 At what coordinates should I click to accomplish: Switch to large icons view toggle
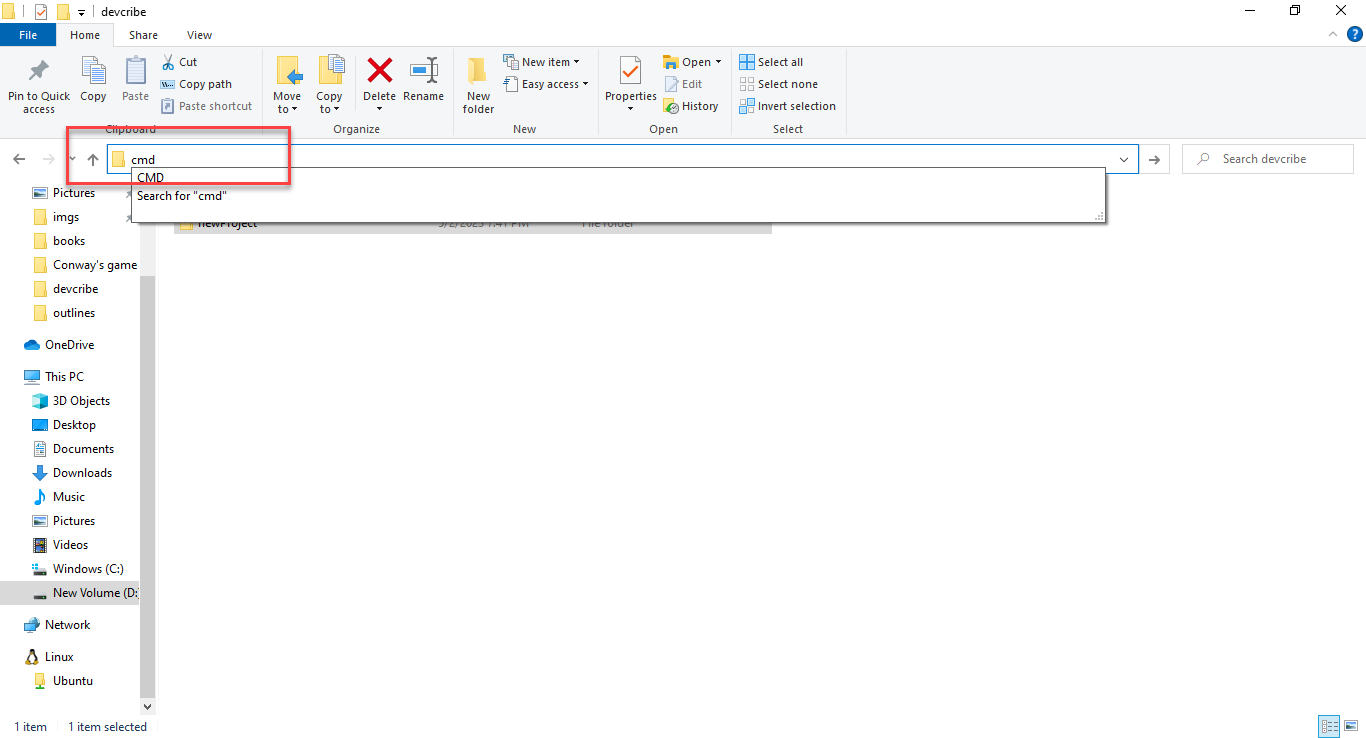1351,727
